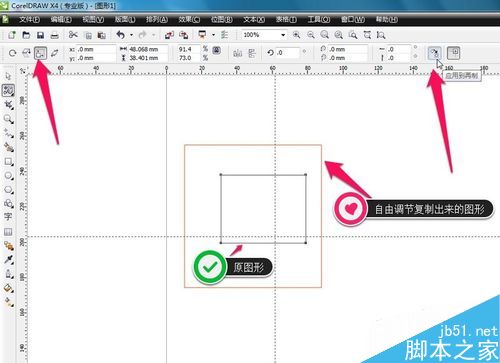Click Zoom to Page Width icon
This screenshot has width=500, height=363.
tap(367, 35)
